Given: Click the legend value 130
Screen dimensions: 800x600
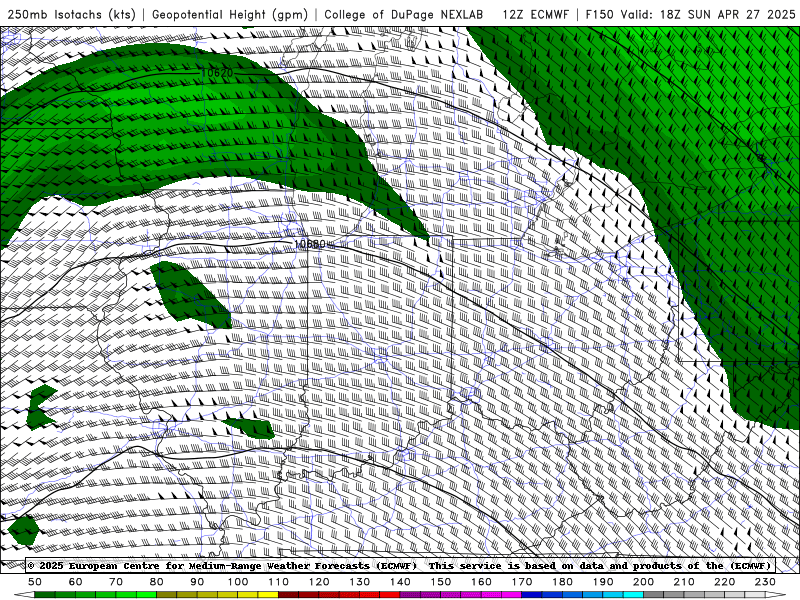Looking at the screenshot, I should pyautogui.click(x=359, y=582).
